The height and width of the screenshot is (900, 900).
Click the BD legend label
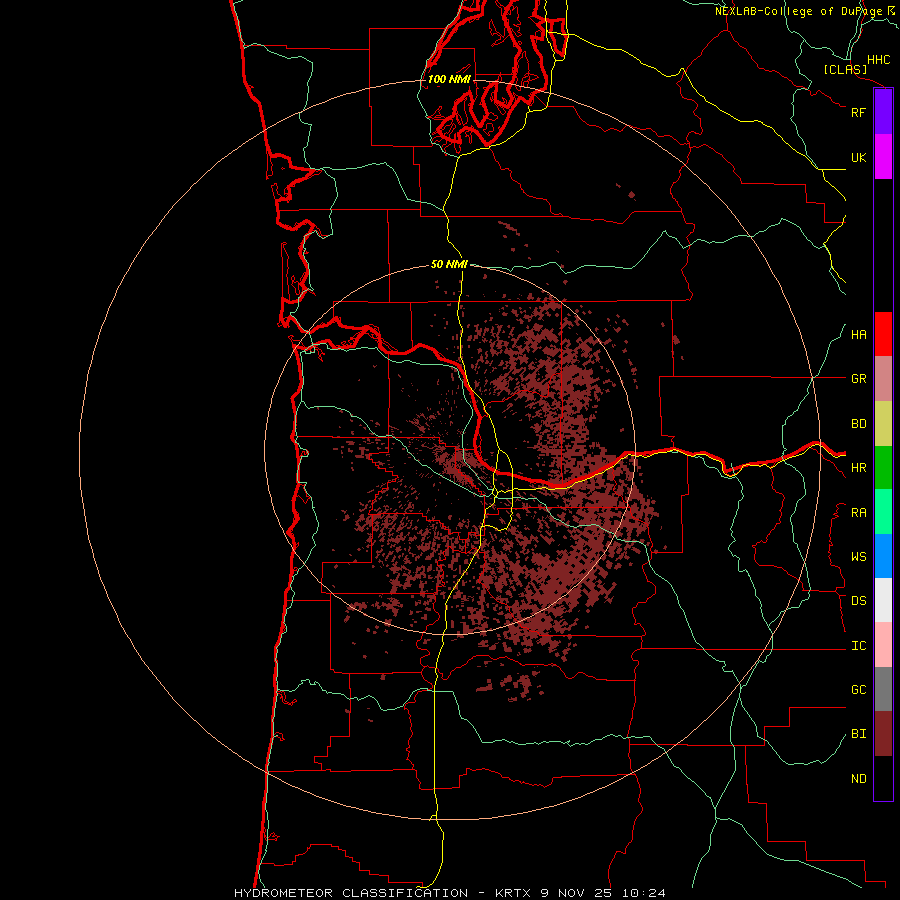pos(858,424)
